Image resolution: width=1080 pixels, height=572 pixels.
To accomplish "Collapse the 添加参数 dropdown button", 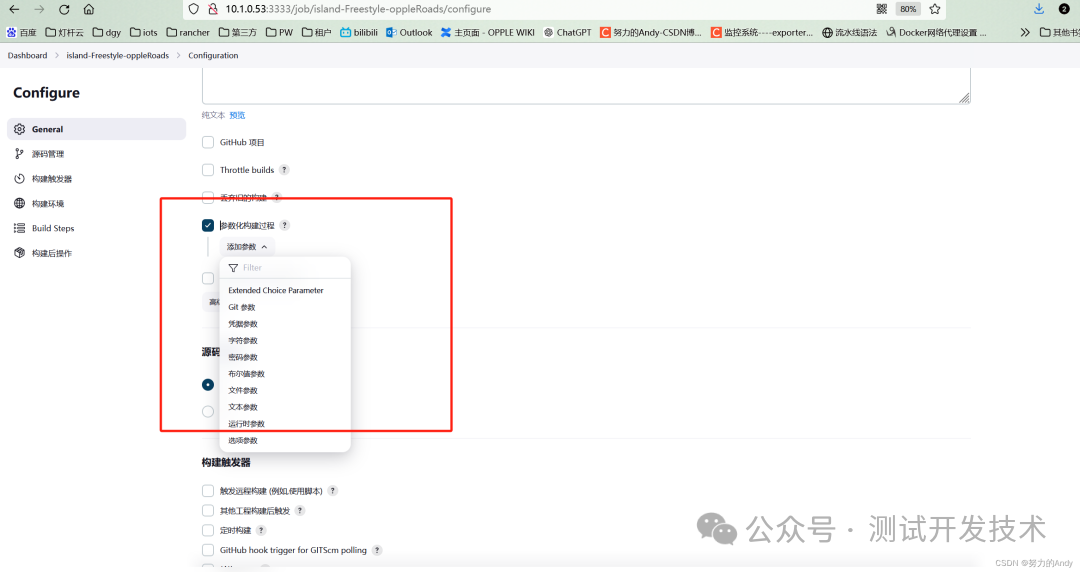I will pos(247,247).
